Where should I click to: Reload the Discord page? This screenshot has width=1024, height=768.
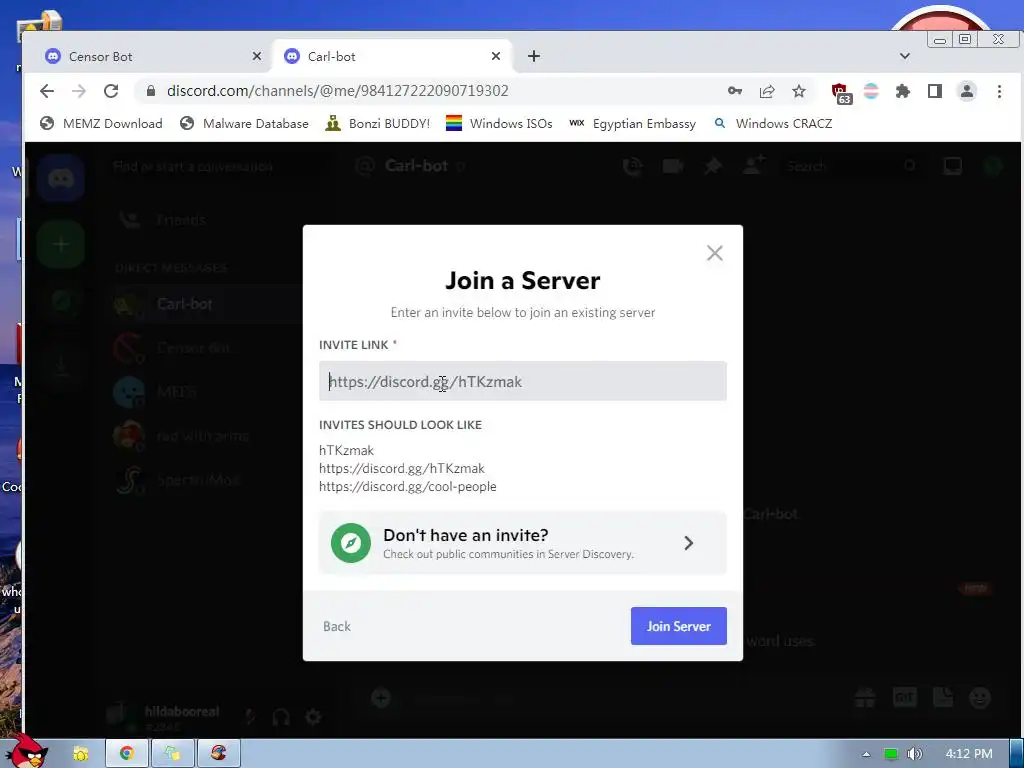click(x=111, y=91)
